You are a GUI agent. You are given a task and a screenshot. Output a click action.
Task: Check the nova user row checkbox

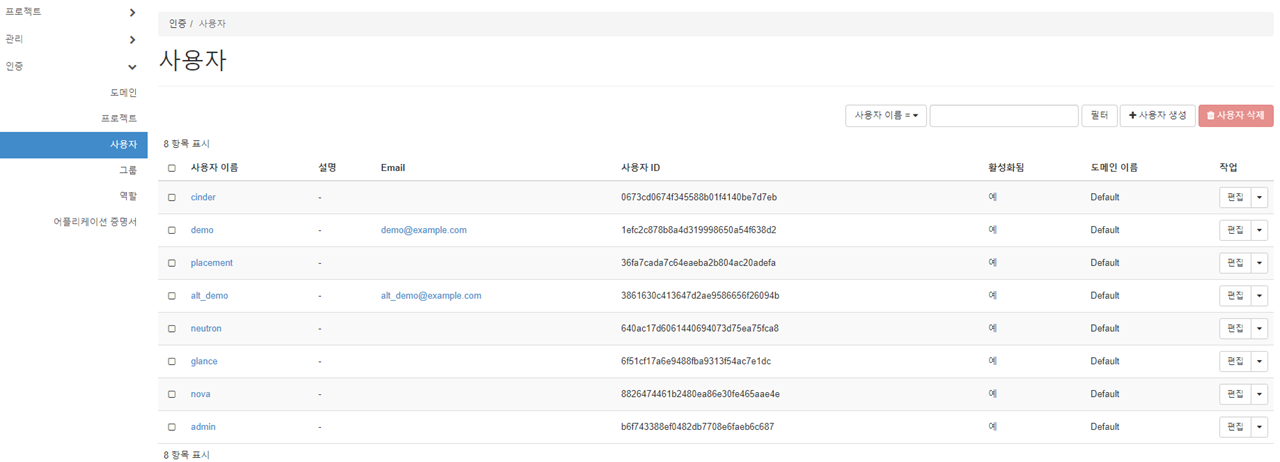(x=172, y=394)
